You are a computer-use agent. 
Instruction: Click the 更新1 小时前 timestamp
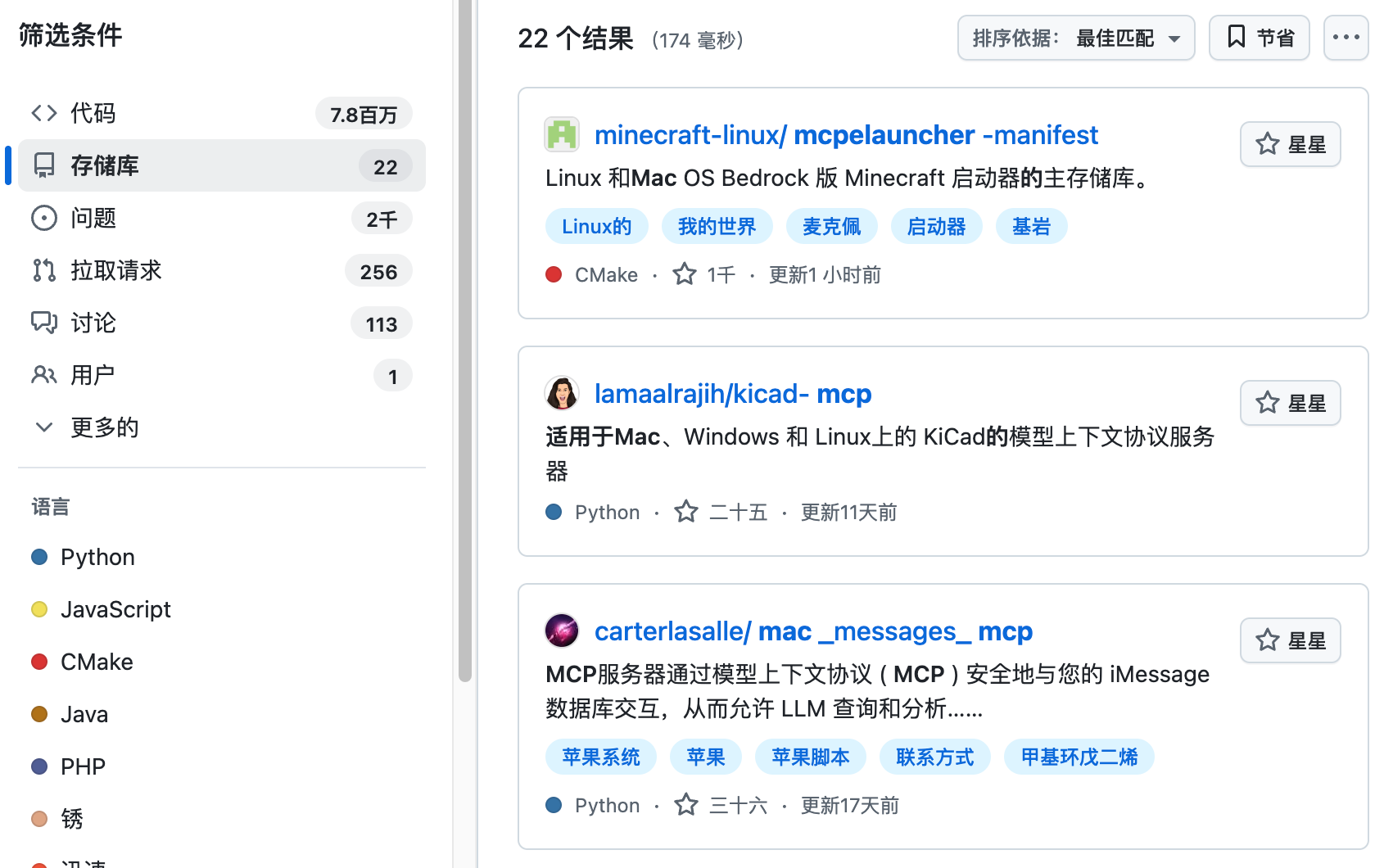point(825,274)
